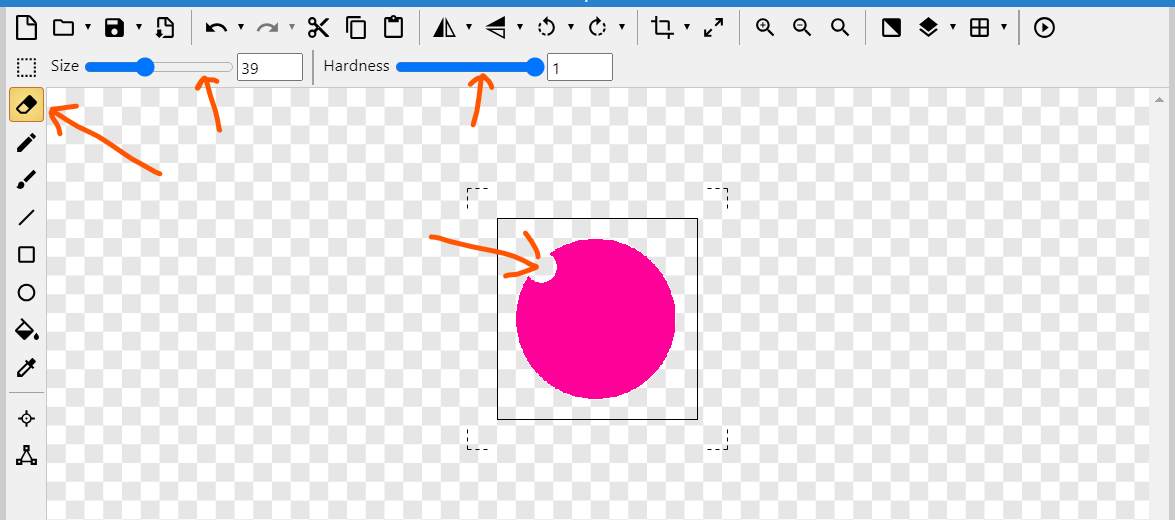This screenshot has height=520, width=1175.
Task: Create a new blank image file
Action: (x=26, y=28)
